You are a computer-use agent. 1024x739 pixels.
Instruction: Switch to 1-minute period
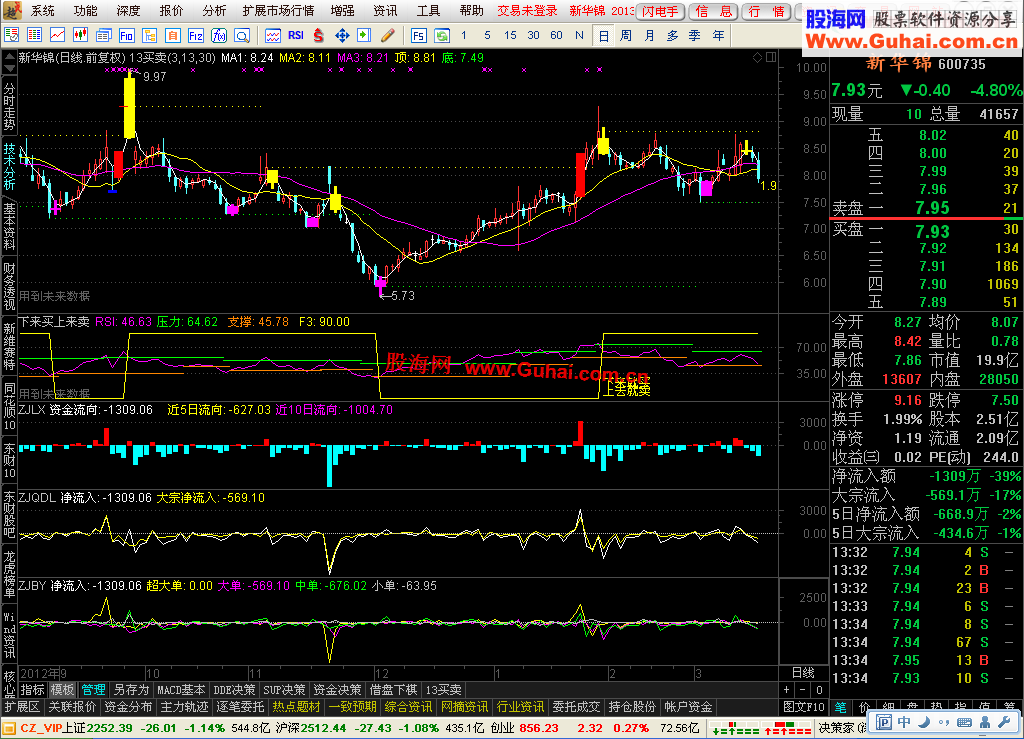coord(464,35)
